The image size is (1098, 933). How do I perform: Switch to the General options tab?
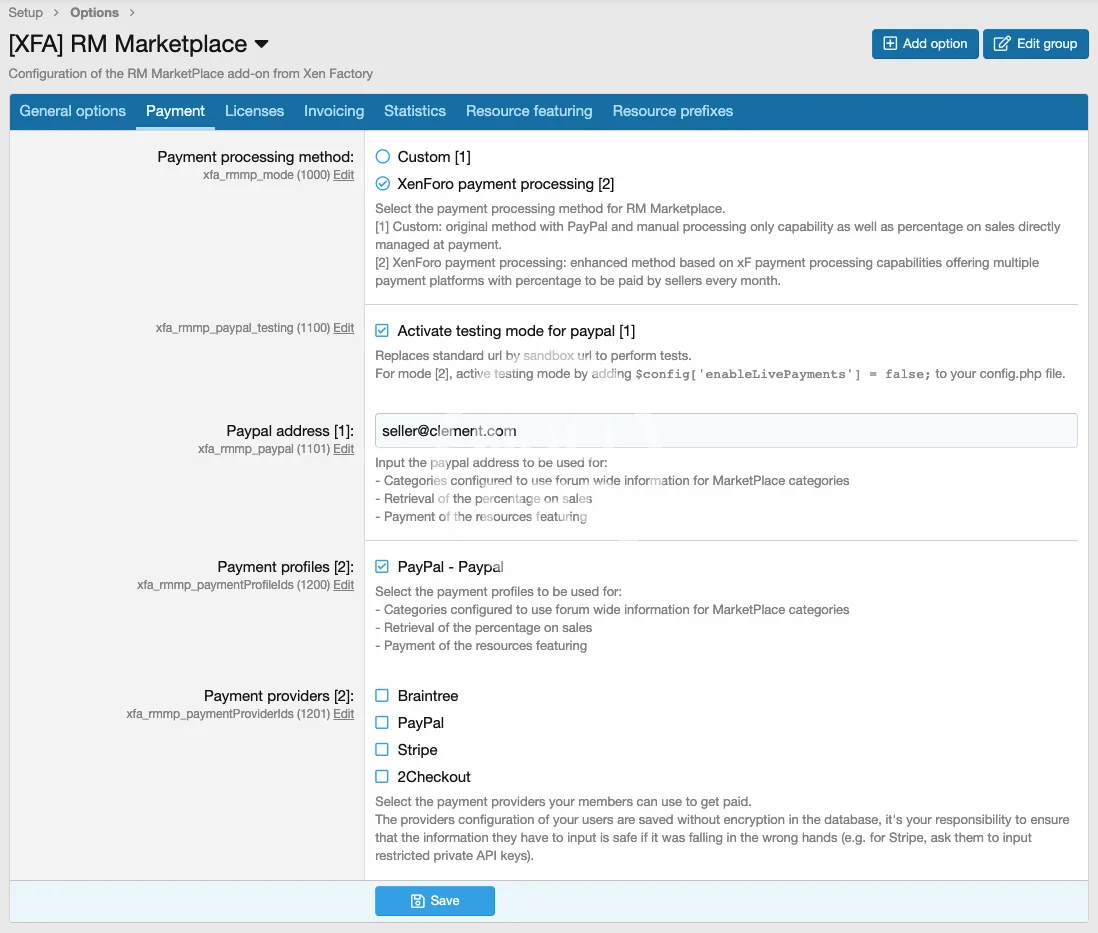point(73,111)
